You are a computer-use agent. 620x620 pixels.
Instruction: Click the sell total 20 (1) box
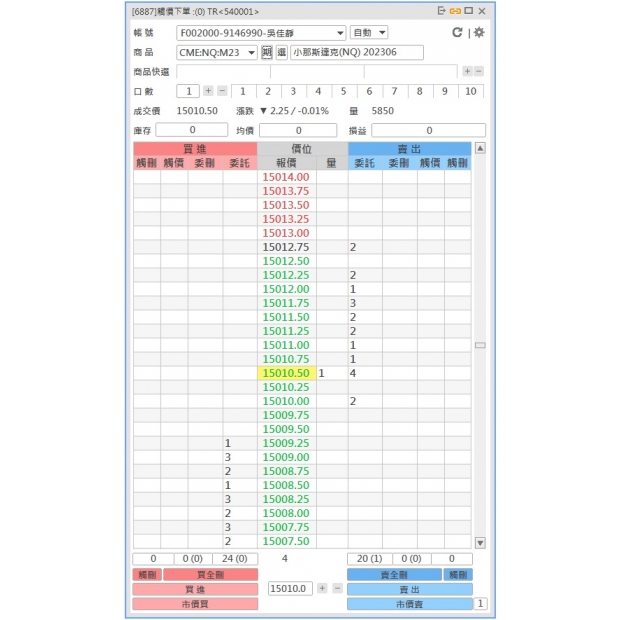pyautogui.click(x=370, y=558)
